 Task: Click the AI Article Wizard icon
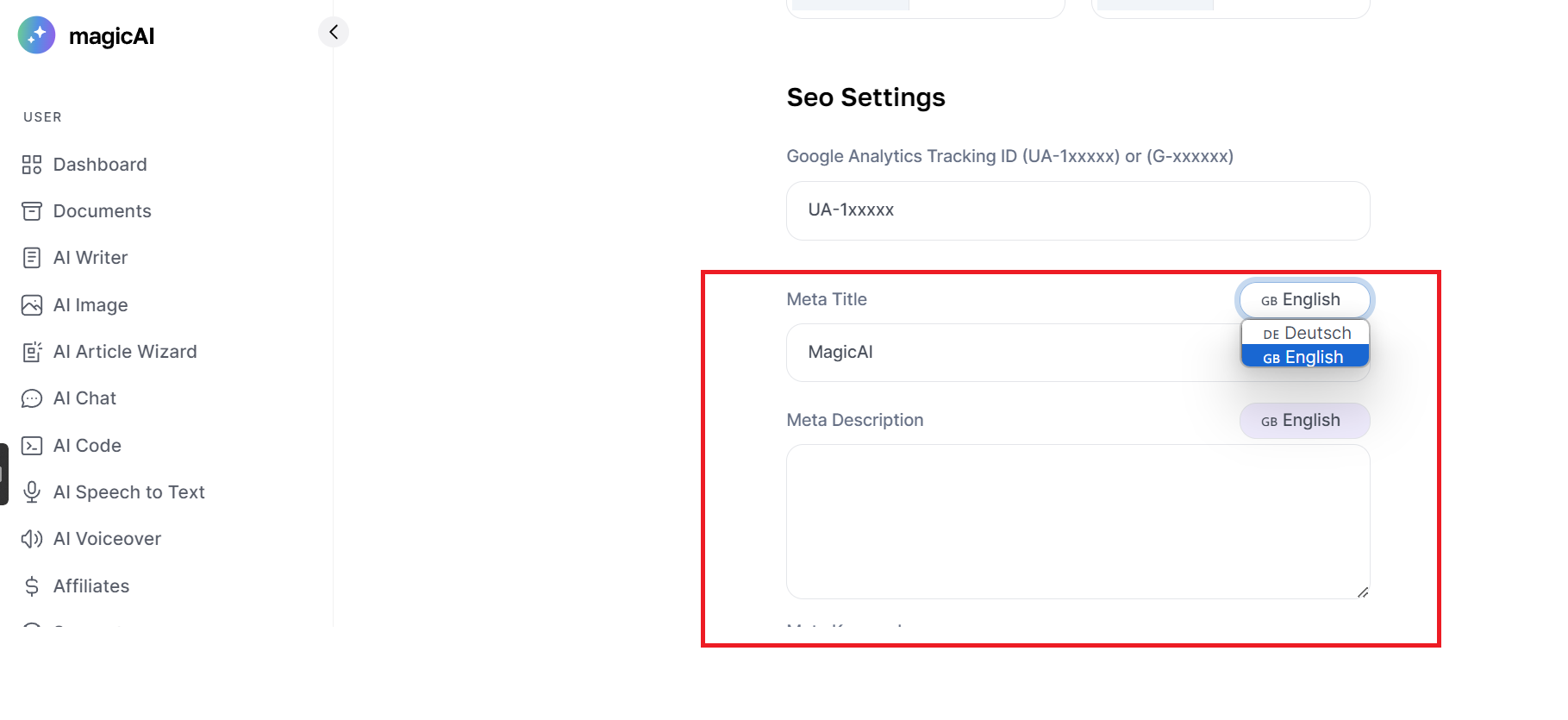[x=32, y=352]
